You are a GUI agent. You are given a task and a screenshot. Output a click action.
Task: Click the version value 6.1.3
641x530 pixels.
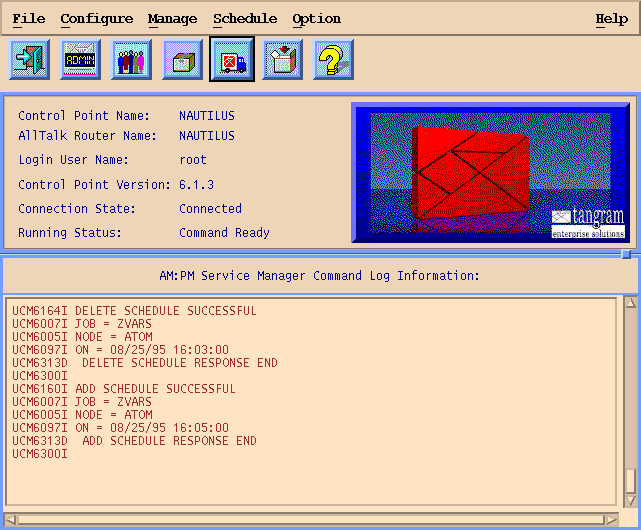196,185
